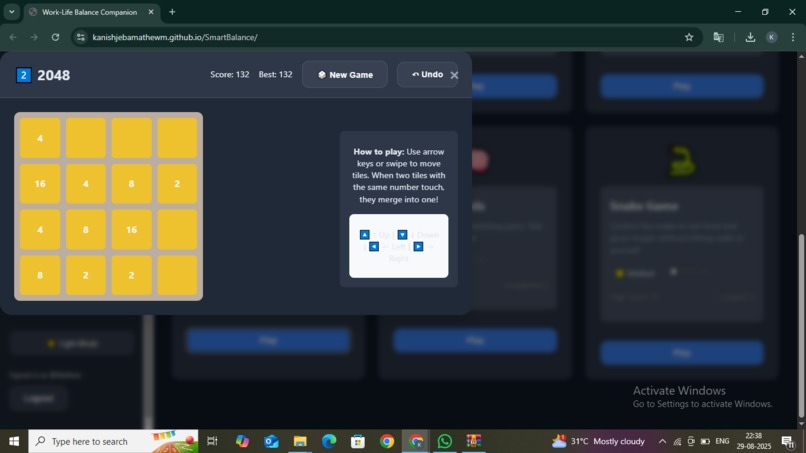
Task: Click the blurred Light Mode toggle
Action: pyautogui.click(x=72, y=343)
